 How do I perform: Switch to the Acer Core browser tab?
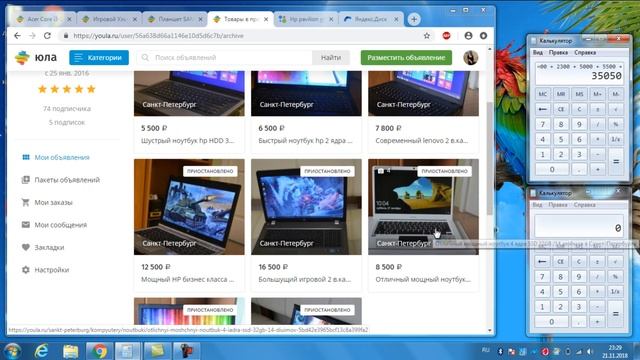click(43, 19)
